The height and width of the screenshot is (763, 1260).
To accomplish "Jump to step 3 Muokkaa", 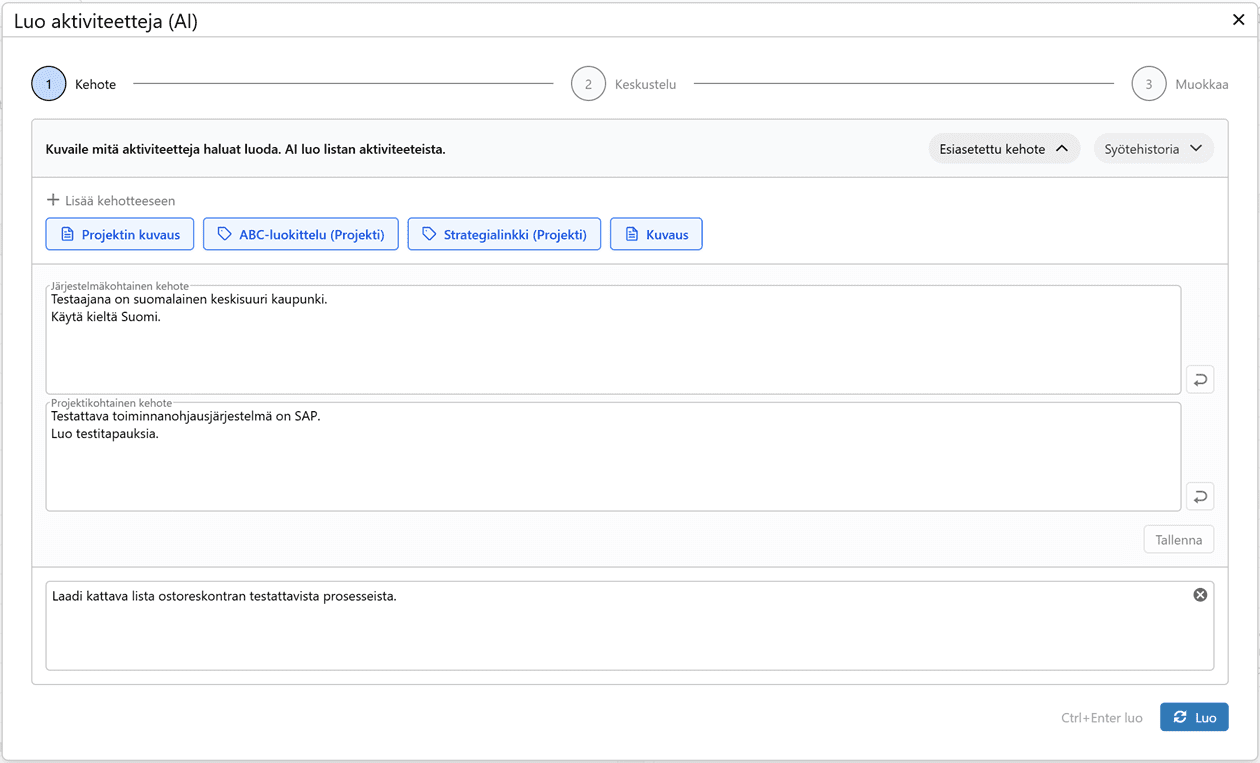I will tap(1149, 84).
